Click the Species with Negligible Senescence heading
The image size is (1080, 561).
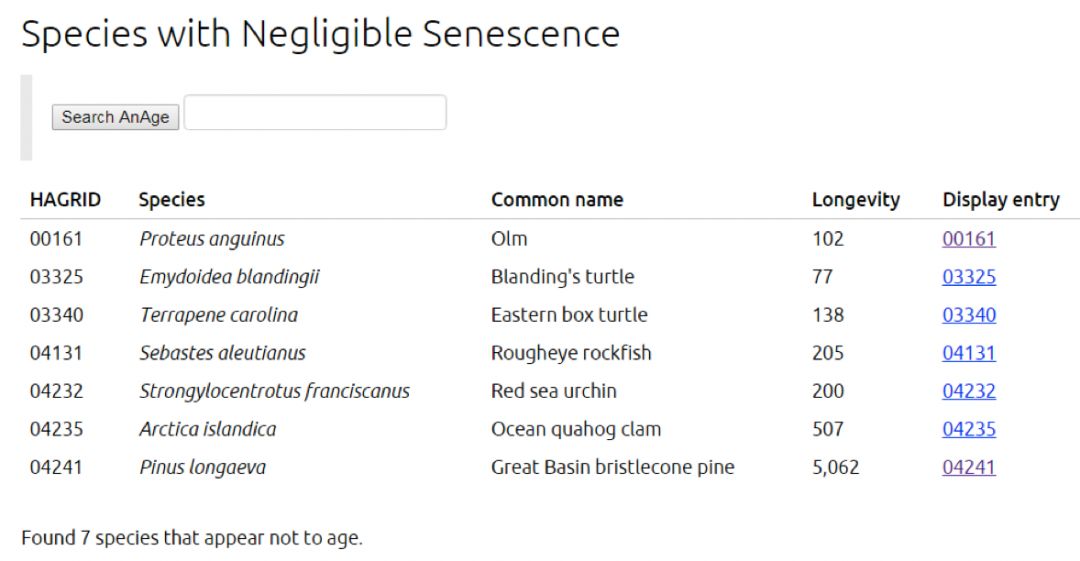[x=320, y=34]
